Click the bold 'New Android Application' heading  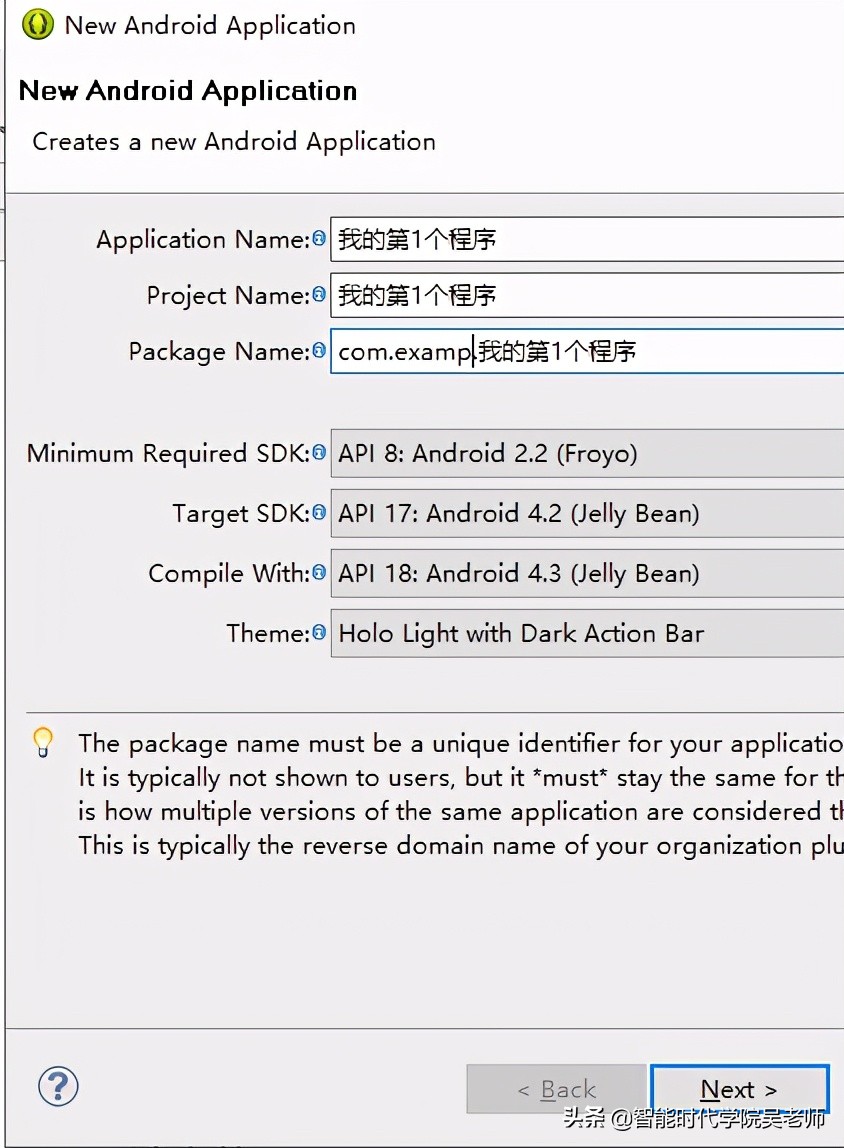(x=188, y=91)
